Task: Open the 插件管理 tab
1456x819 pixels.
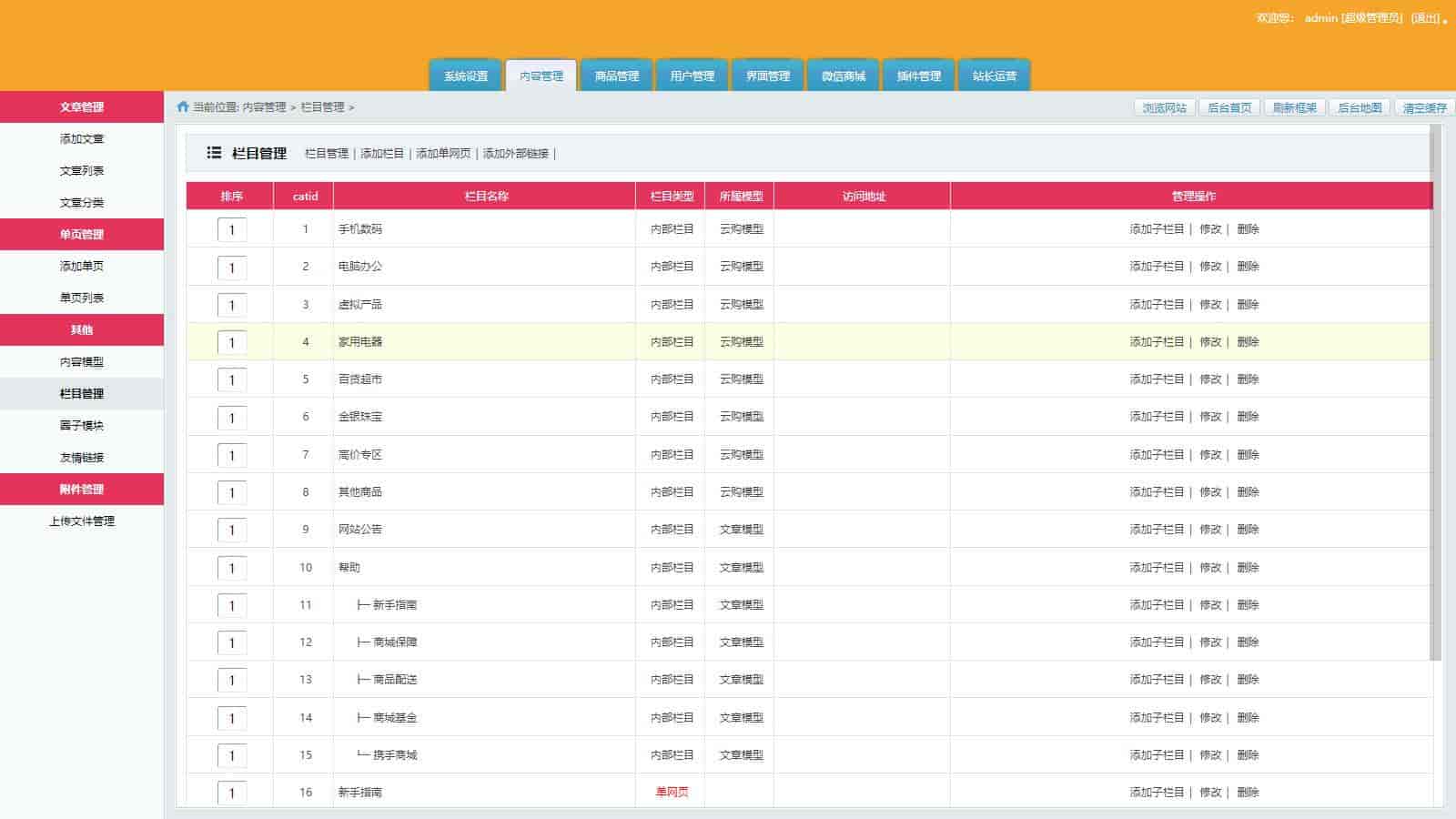Action: click(x=918, y=76)
